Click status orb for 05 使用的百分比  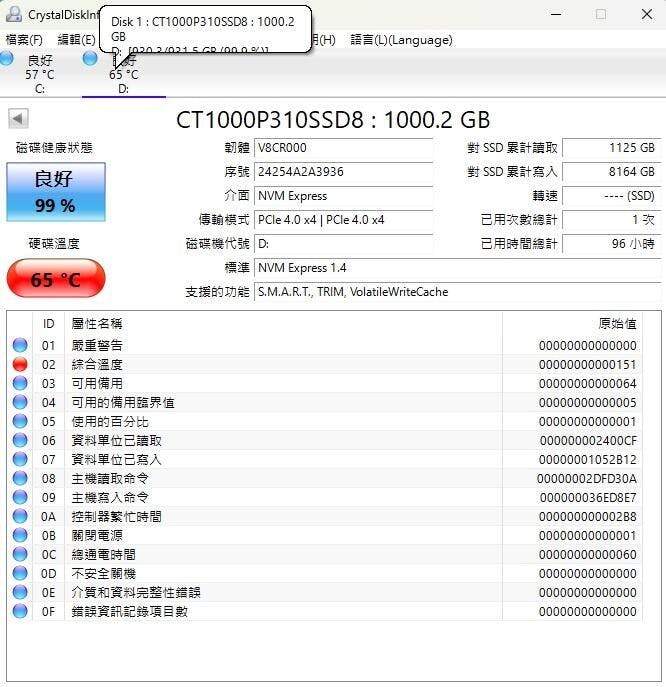tap(20, 421)
